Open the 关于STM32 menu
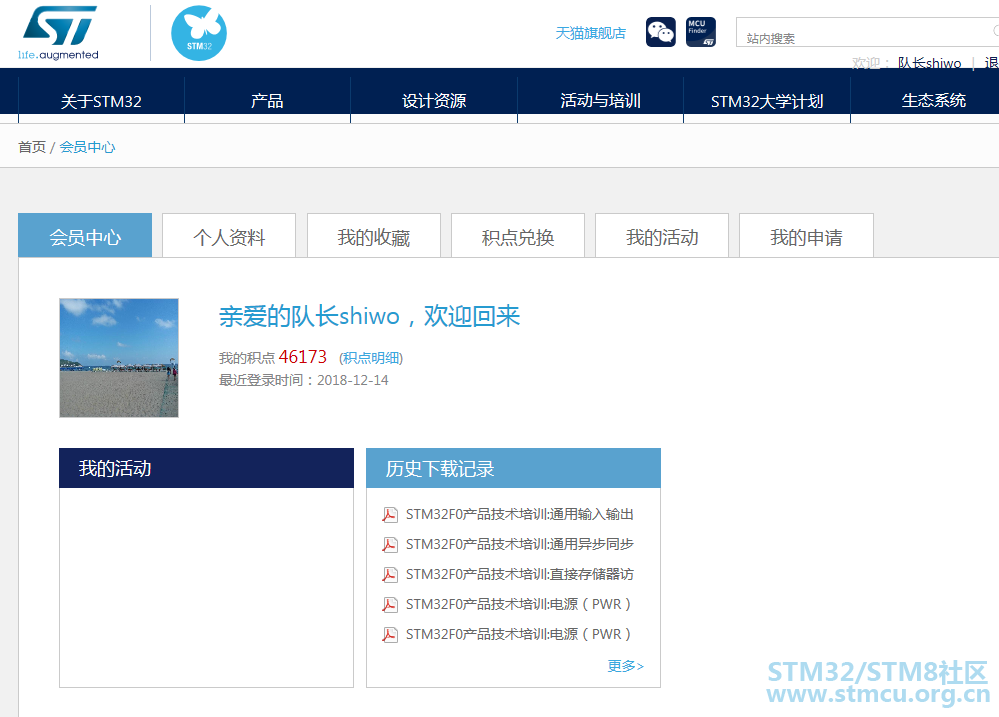 [x=101, y=101]
